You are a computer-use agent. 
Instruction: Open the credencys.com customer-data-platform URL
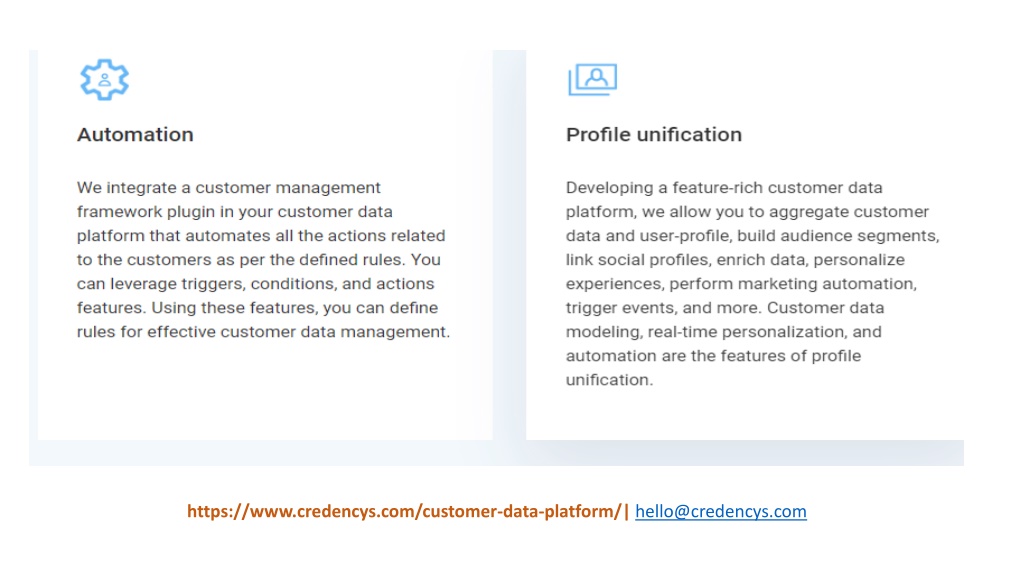pos(404,511)
